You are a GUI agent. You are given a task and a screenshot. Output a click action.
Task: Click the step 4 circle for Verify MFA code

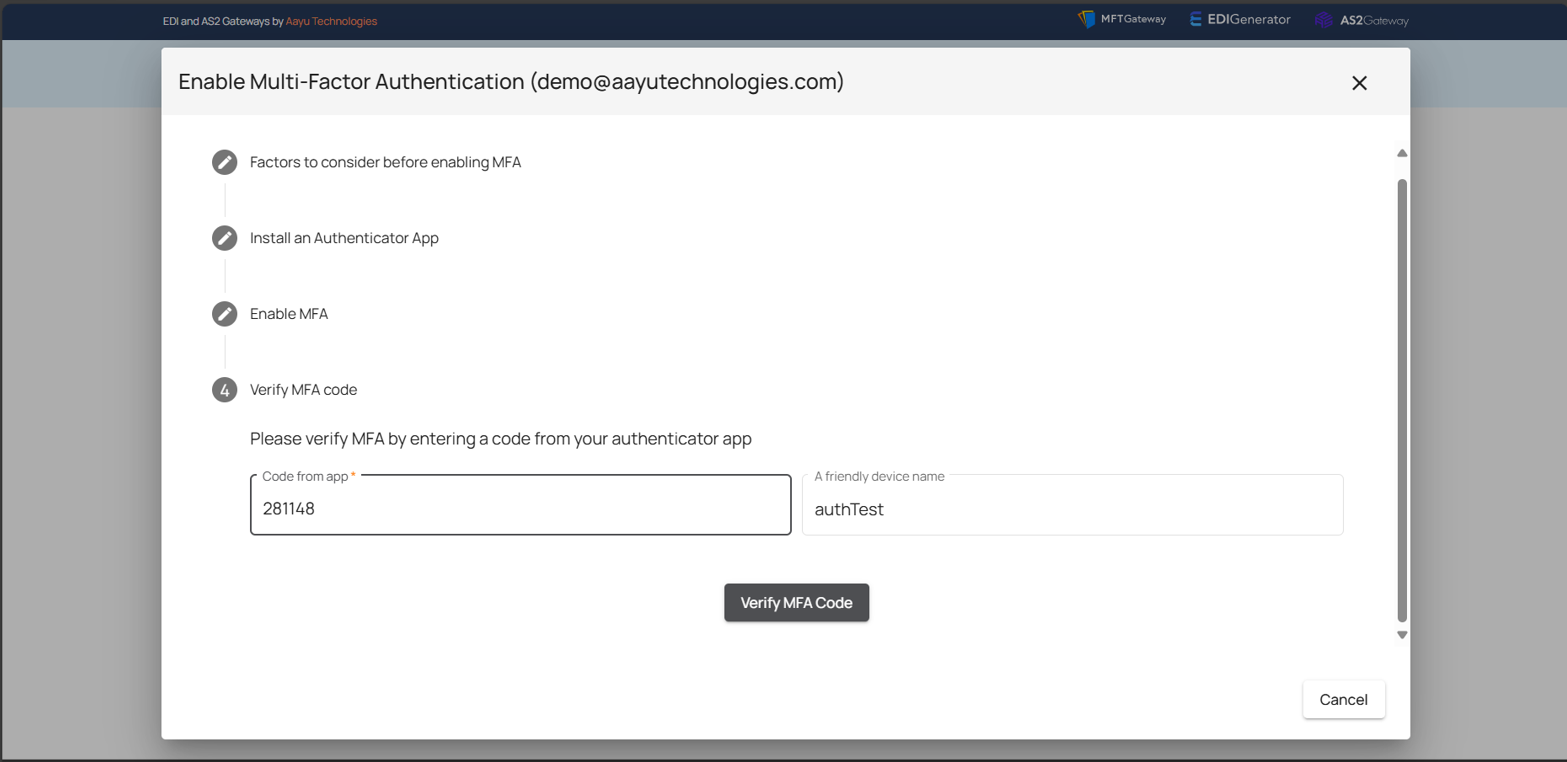click(224, 390)
